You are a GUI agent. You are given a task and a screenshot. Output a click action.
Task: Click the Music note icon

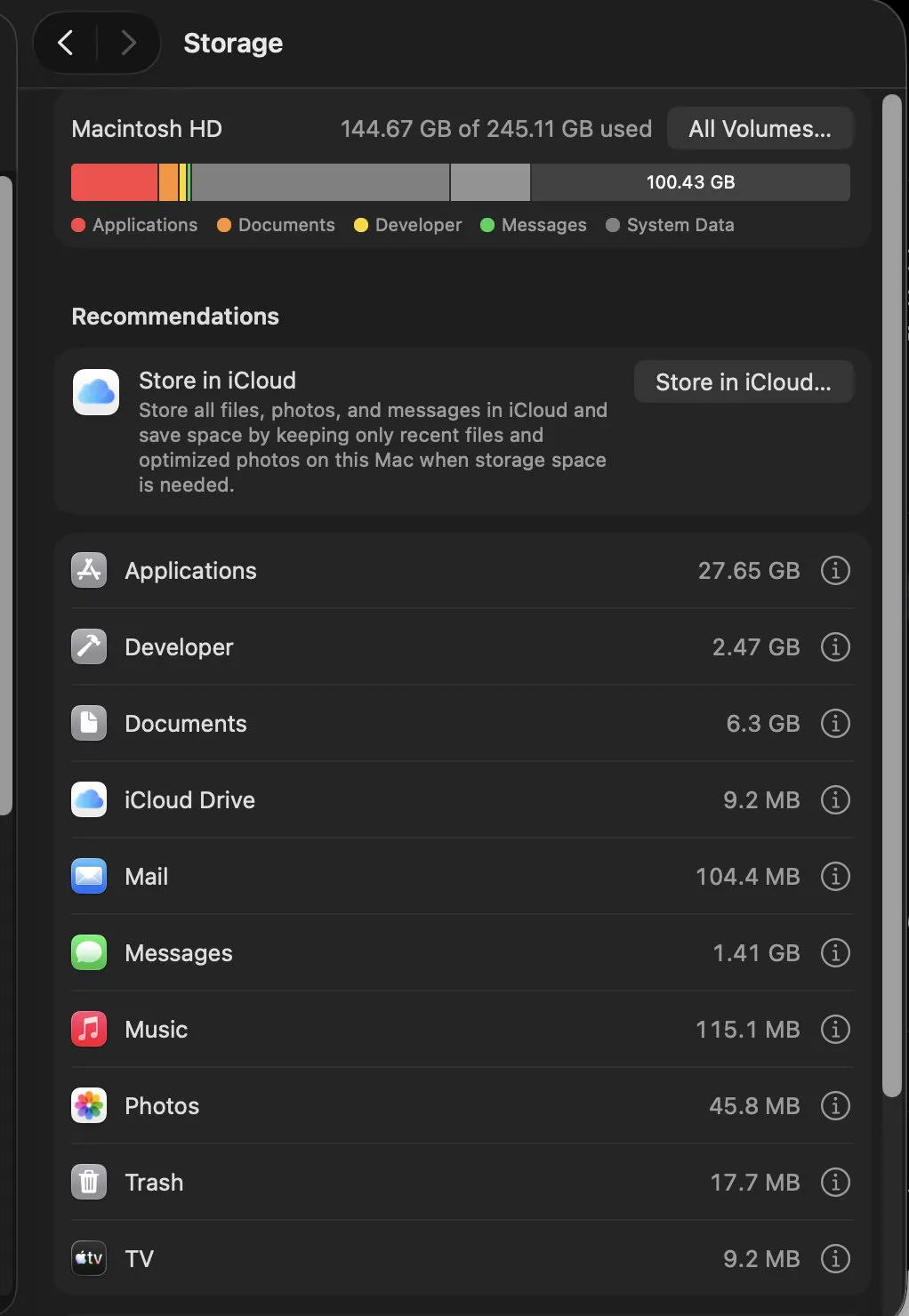click(x=89, y=1029)
